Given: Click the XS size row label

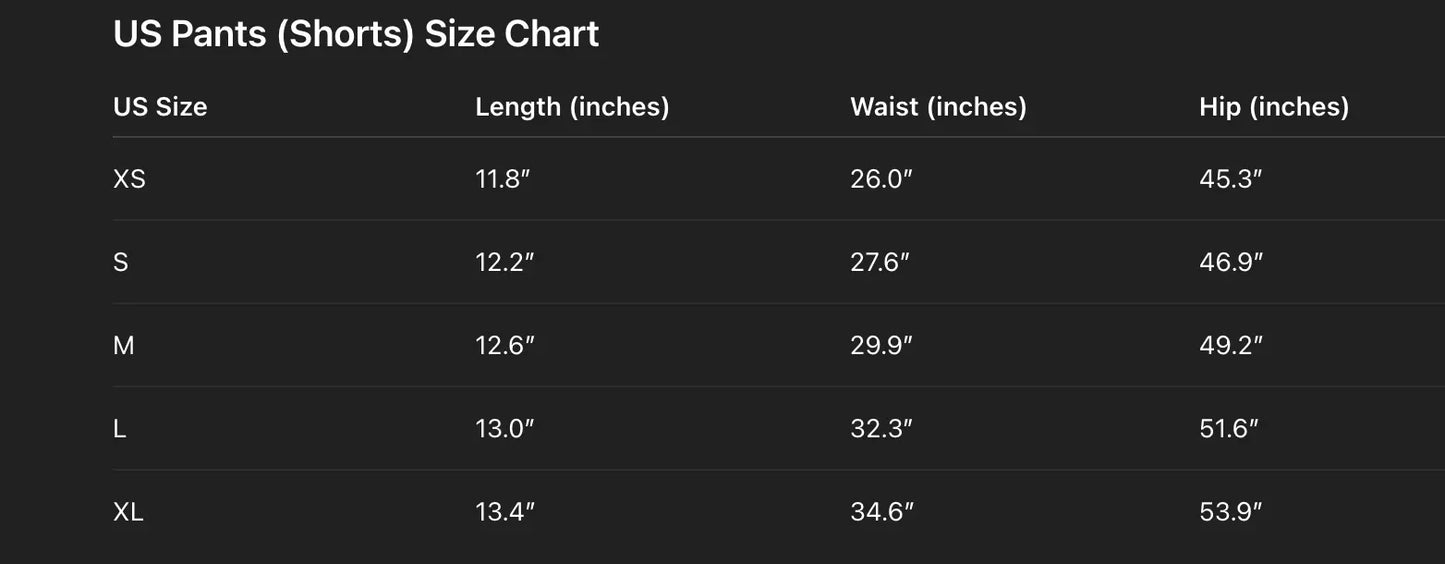Looking at the screenshot, I should 129,179.
